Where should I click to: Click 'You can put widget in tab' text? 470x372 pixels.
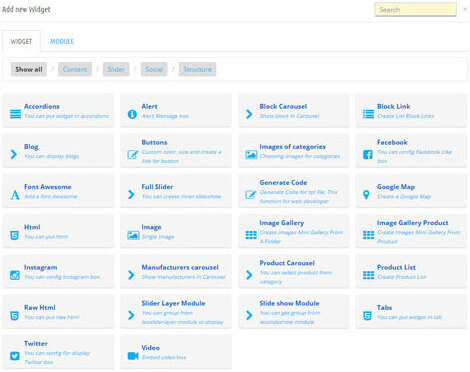tap(410, 317)
